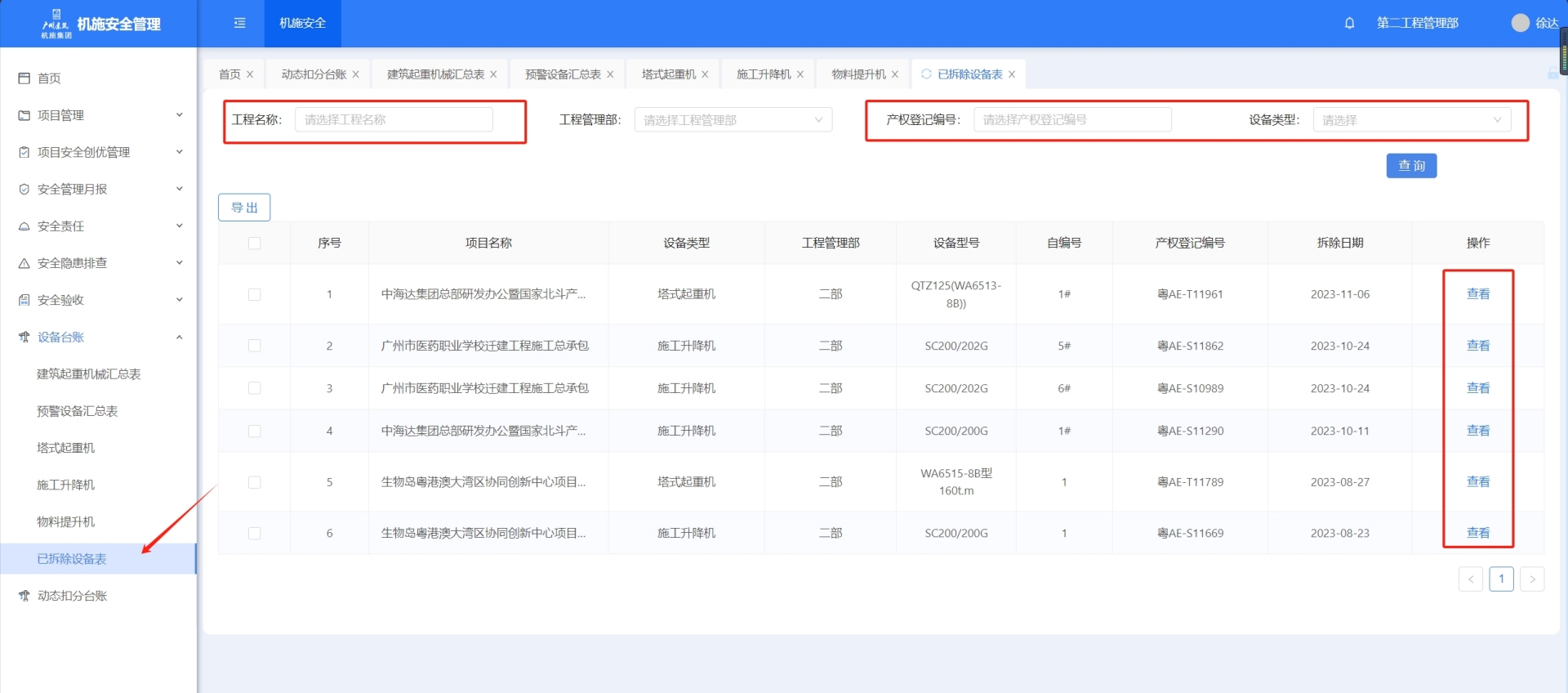Screen dimensions: 1568x693
Task: Click the 工程名称 input field
Action: click(394, 120)
